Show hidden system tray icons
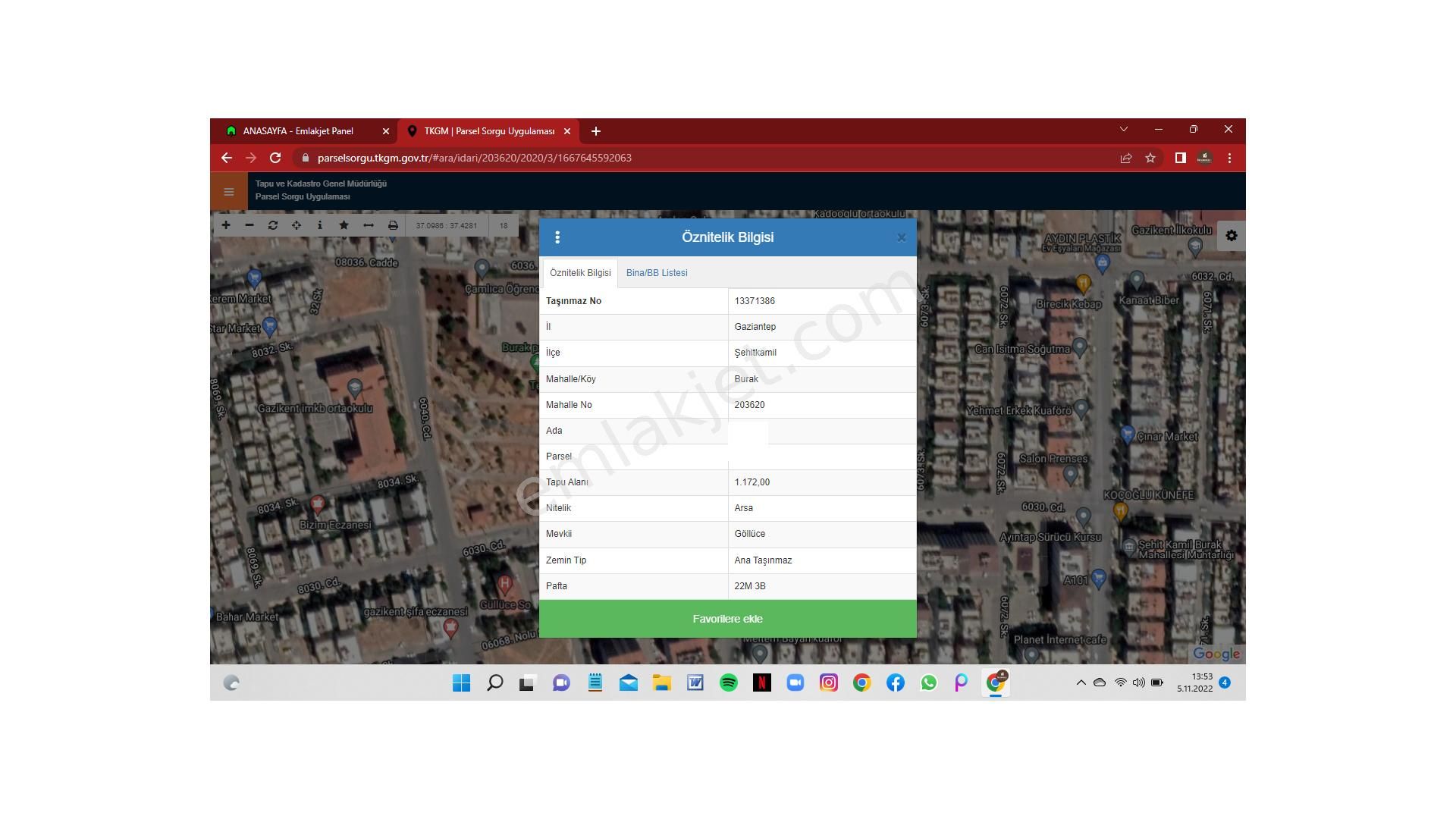Screen dimensions: 1456x819 click(1081, 682)
